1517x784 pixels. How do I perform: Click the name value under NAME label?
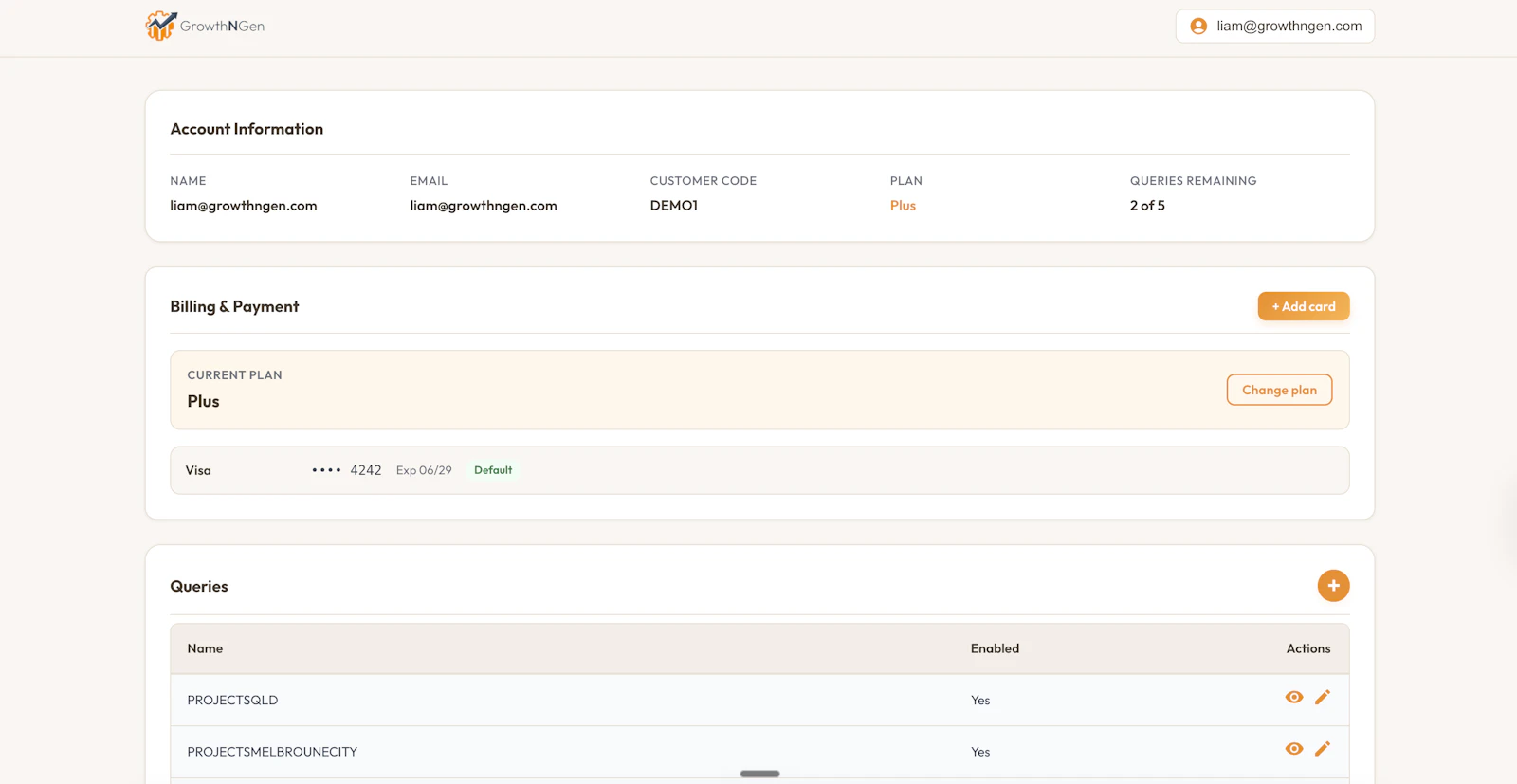pyautogui.click(x=244, y=206)
